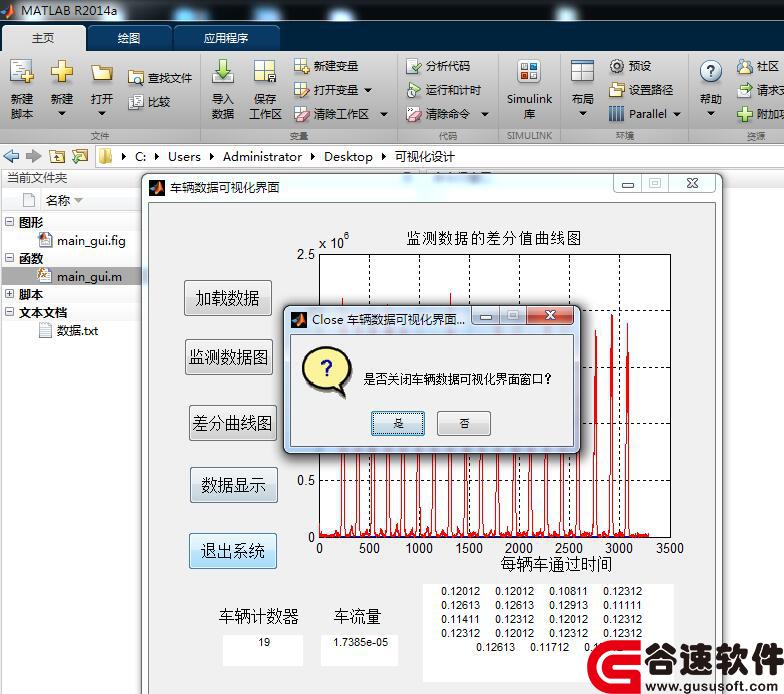Open the Parallel dropdown arrow
The image size is (784, 694).
pyautogui.click(x=677, y=114)
